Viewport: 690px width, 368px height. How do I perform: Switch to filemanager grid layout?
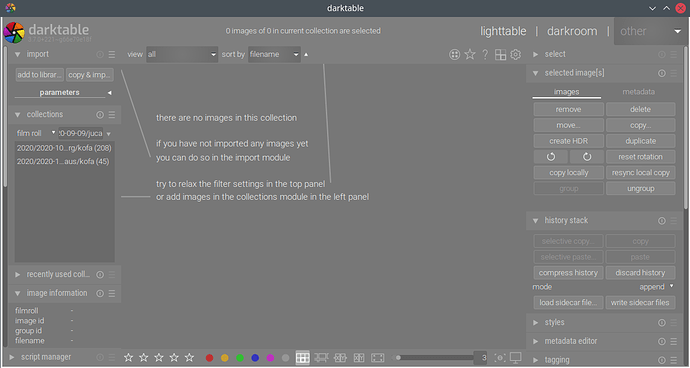click(x=303, y=357)
